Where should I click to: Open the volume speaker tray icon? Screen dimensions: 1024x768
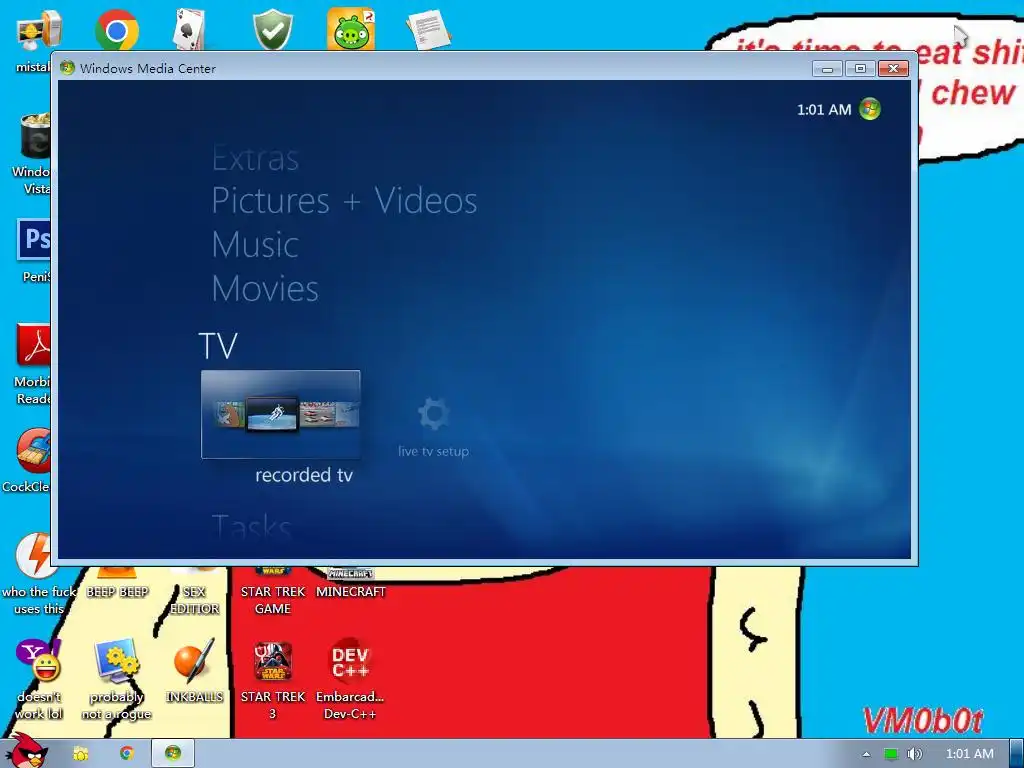click(x=915, y=754)
